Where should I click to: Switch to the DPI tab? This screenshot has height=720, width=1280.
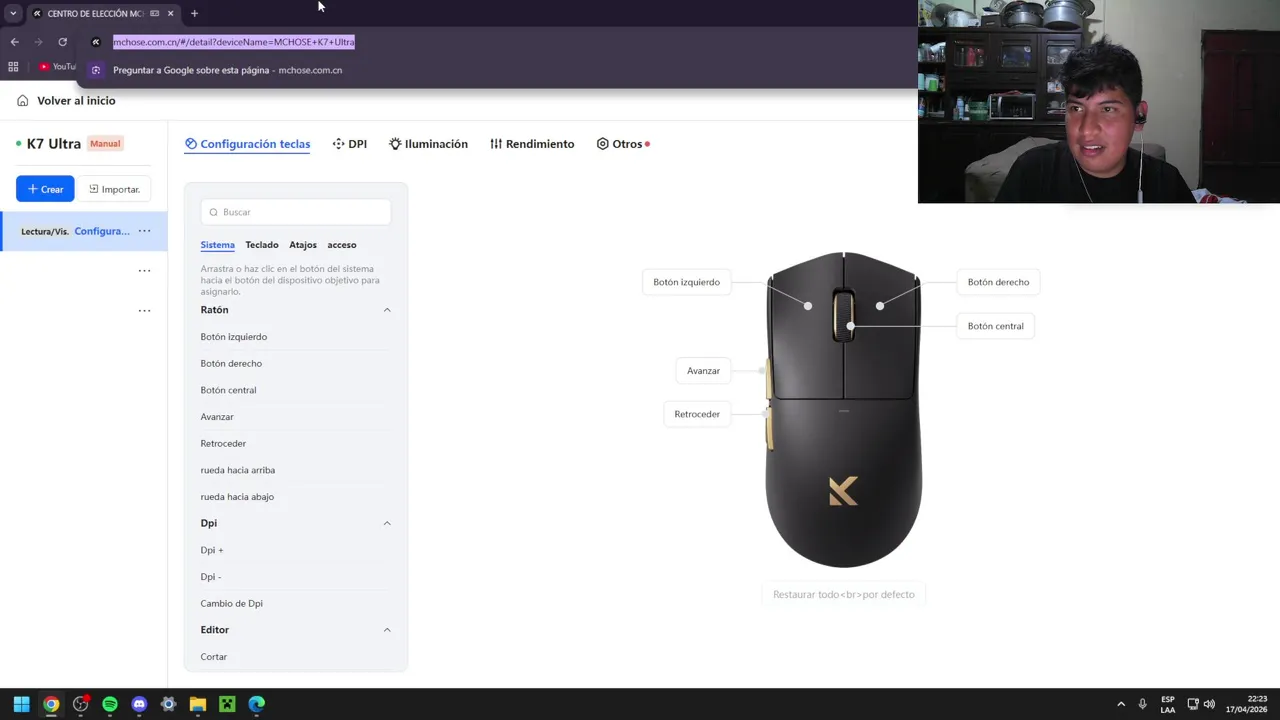[350, 144]
